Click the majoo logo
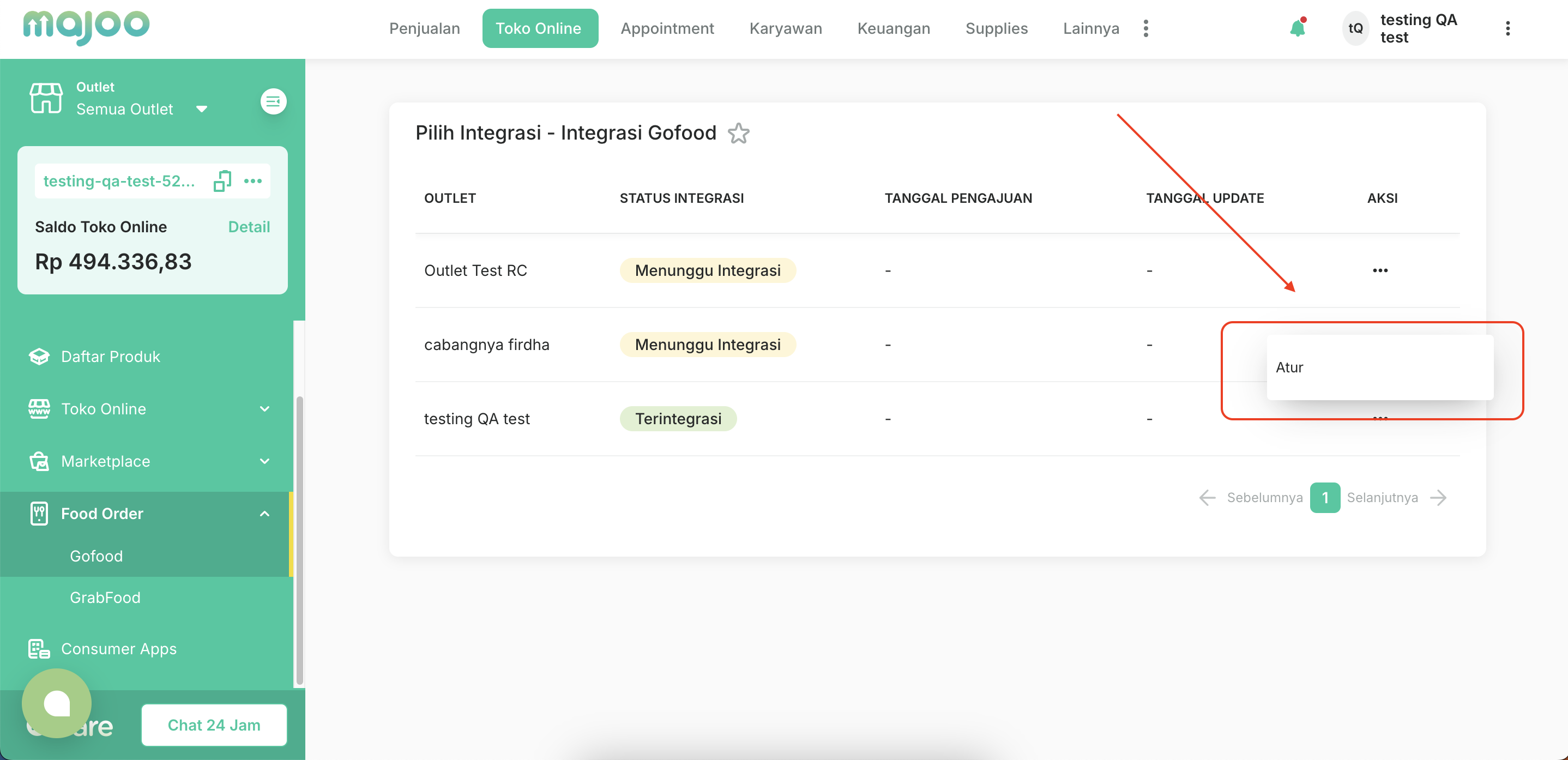This screenshot has height=760, width=1568. (x=86, y=27)
